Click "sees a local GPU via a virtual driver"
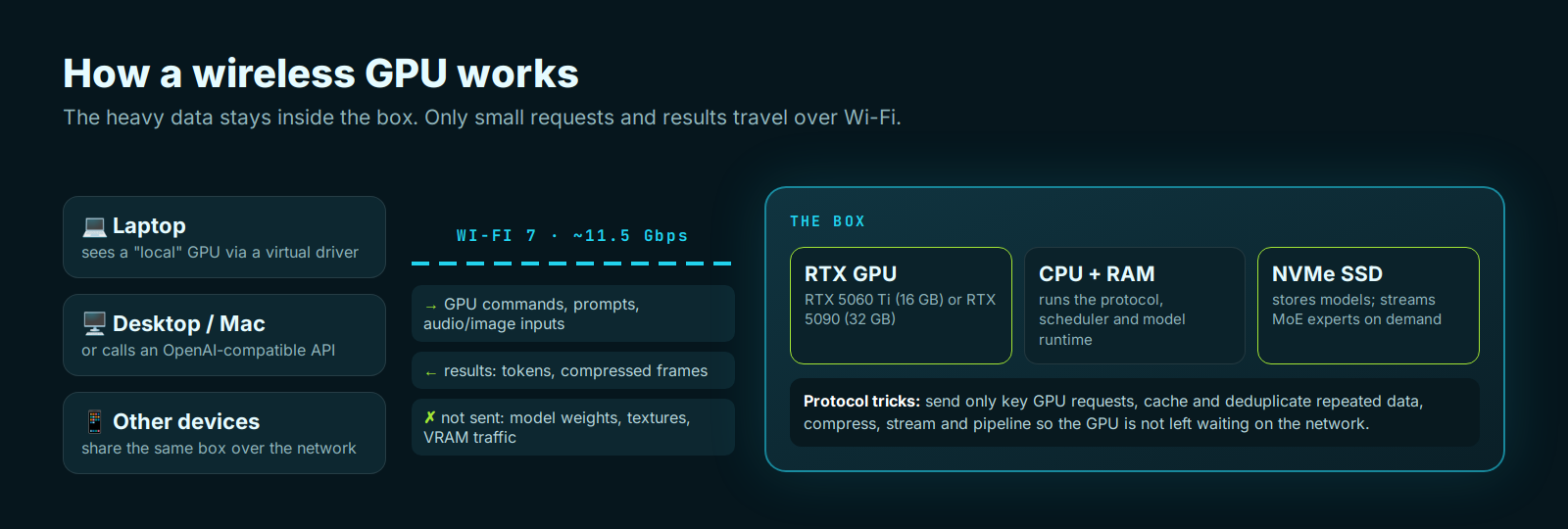 [220, 252]
